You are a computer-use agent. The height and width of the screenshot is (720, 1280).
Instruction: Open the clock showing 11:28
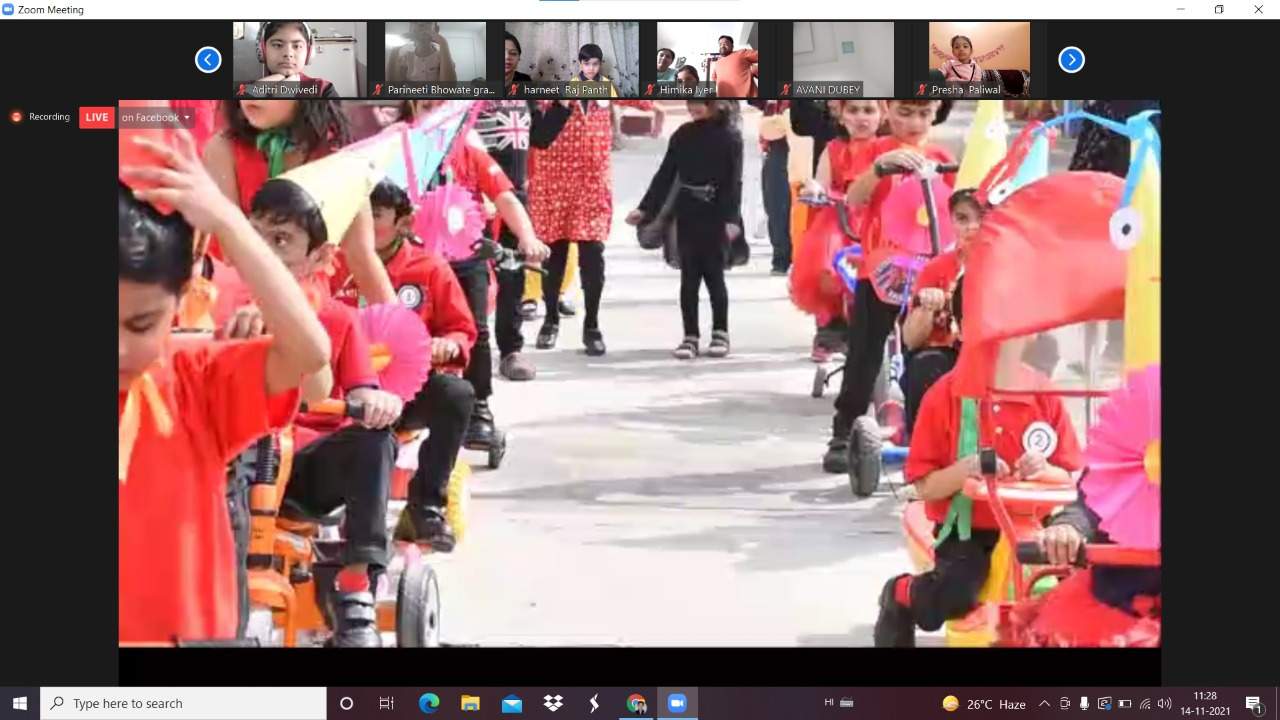(1206, 703)
